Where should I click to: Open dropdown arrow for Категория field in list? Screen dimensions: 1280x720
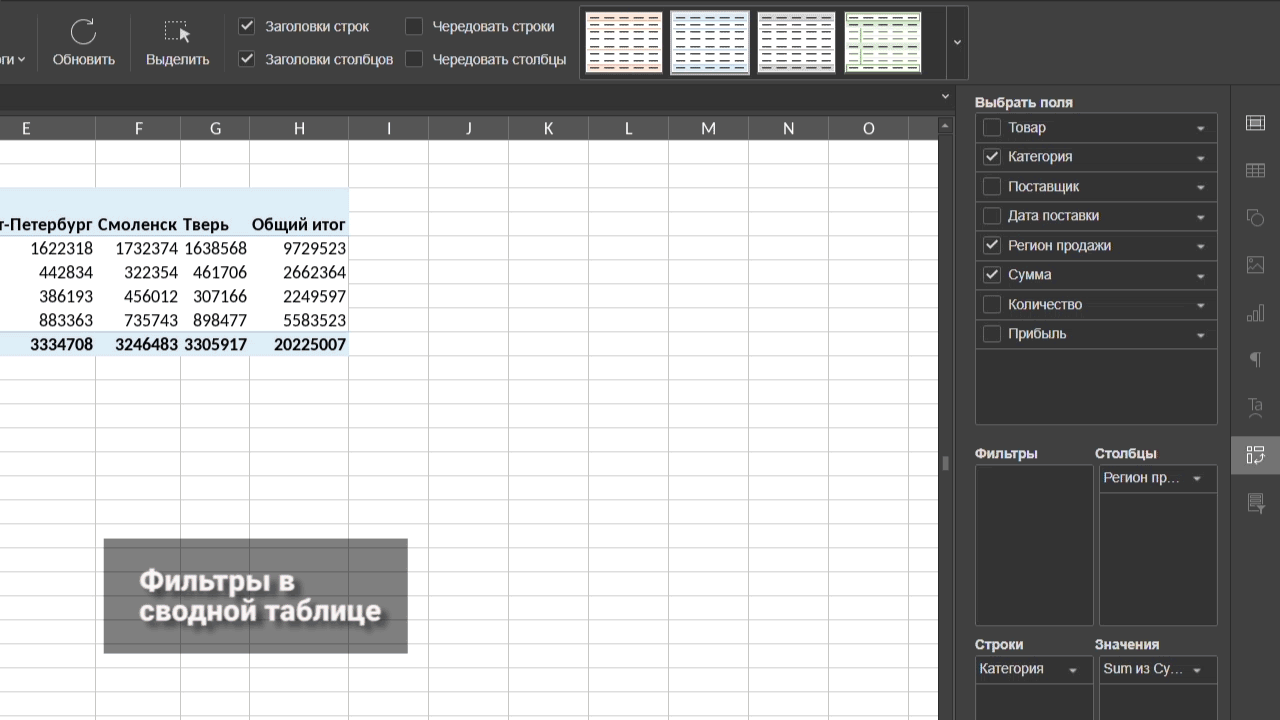point(1201,158)
